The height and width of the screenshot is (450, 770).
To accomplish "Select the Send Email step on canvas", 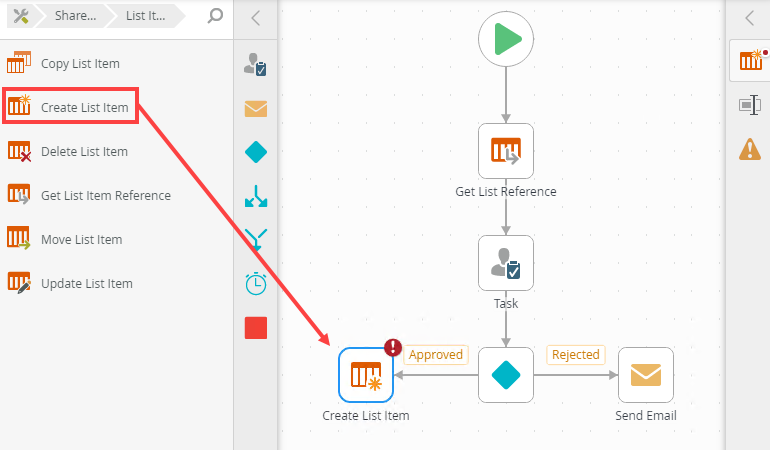I will coord(646,375).
